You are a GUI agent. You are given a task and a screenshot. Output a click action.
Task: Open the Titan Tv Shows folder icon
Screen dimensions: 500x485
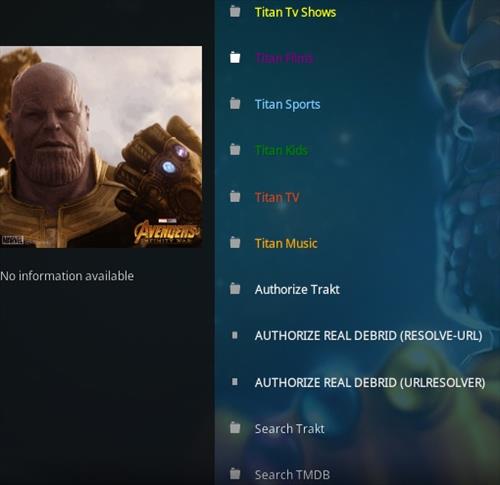click(x=235, y=11)
